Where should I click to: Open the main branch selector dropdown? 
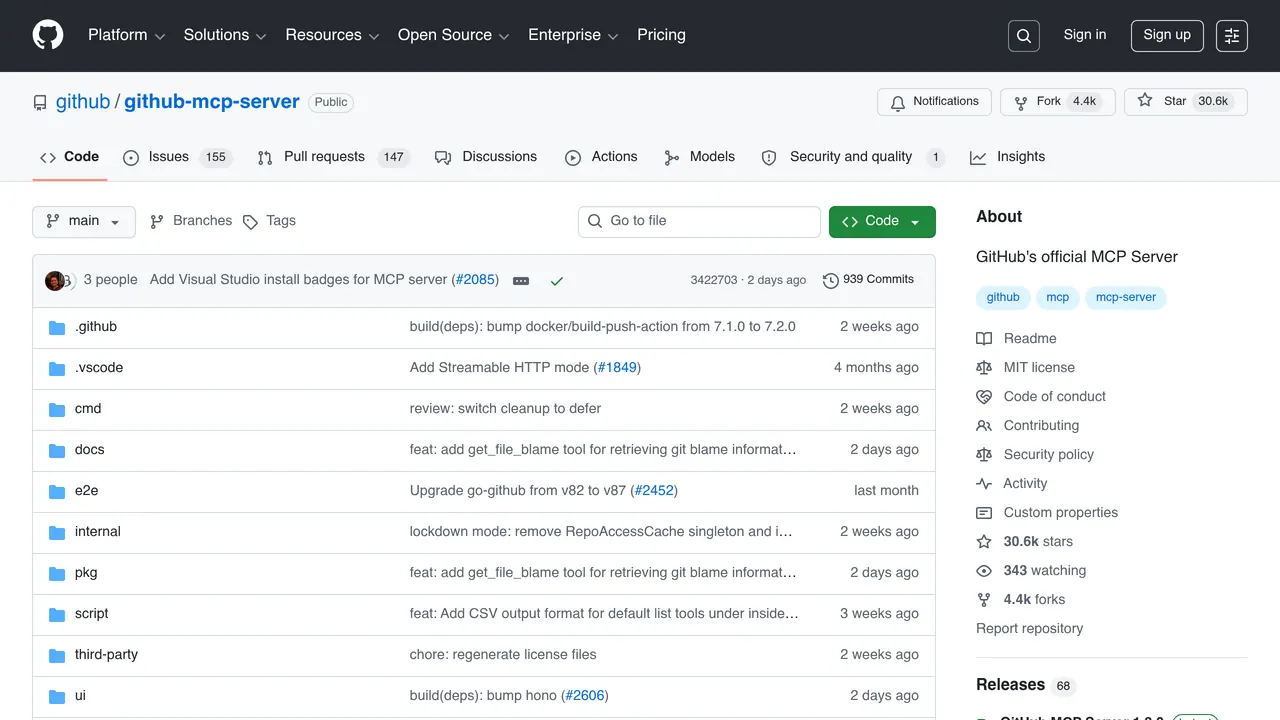click(84, 222)
